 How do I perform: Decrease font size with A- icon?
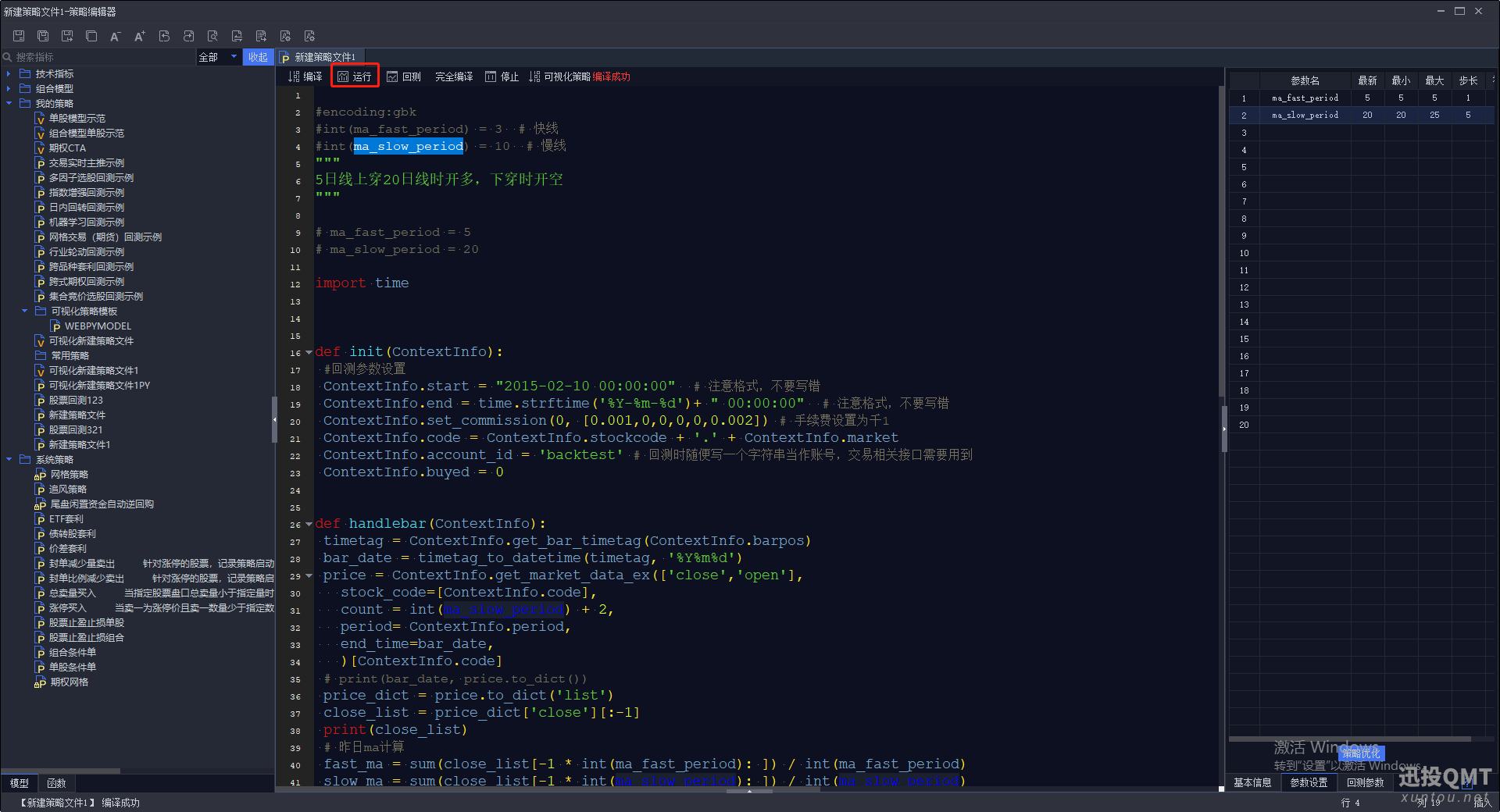coord(116,36)
